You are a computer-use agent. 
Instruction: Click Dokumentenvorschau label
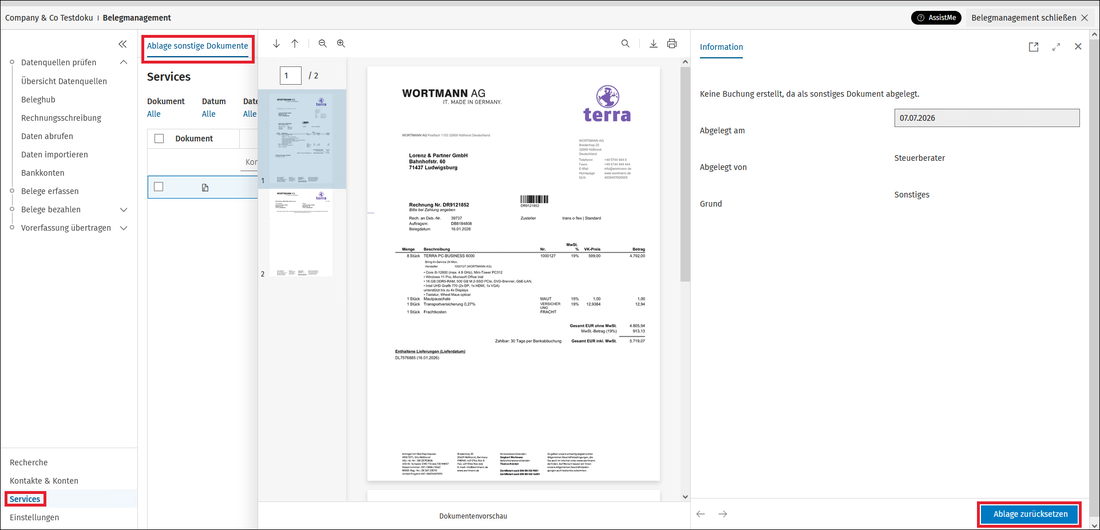[473, 515]
